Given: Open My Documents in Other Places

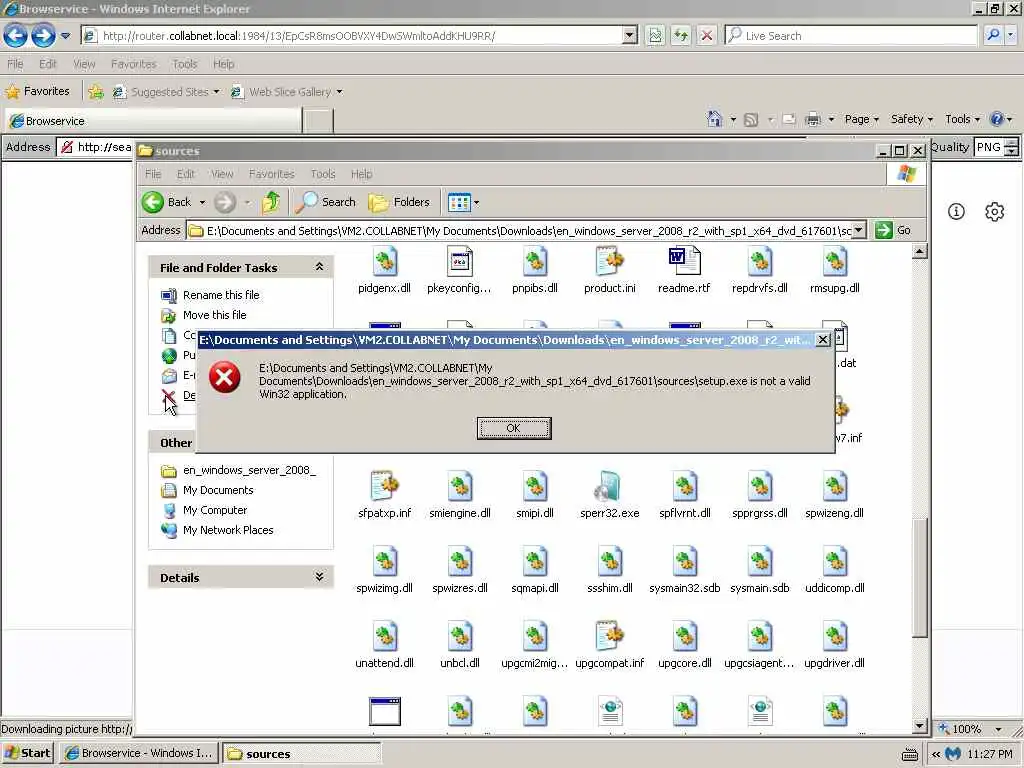Looking at the screenshot, I should coord(218,490).
